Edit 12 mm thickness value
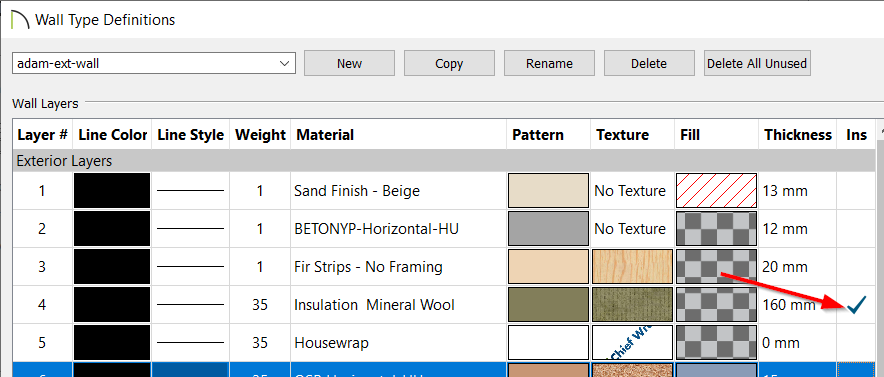The width and height of the screenshot is (884, 377). click(x=785, y=229)
